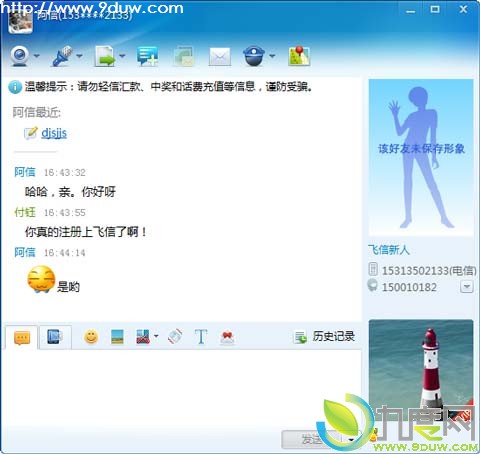Expand the contact number dropdown arrow
Screen dimensions: 480x454
coord(467,287)
